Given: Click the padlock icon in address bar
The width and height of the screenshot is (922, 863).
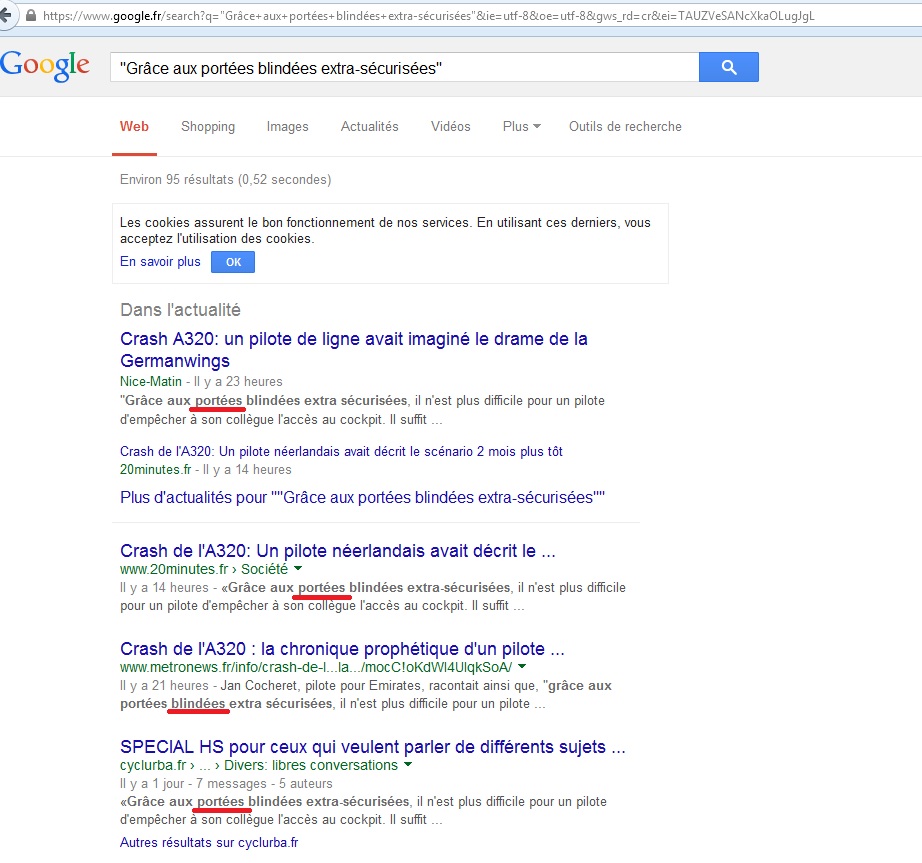Looking at the screenshot, I should click(x=31, y=16).
